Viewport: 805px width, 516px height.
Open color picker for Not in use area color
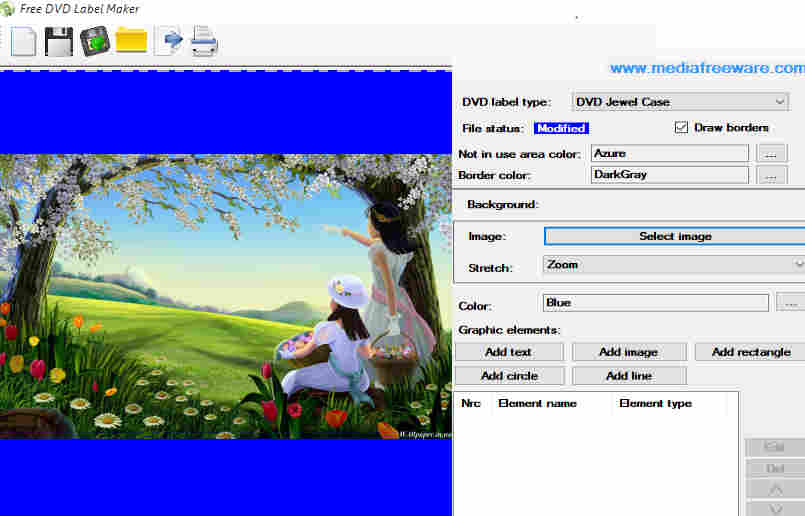pyautogui.click(x=771, y=154)
